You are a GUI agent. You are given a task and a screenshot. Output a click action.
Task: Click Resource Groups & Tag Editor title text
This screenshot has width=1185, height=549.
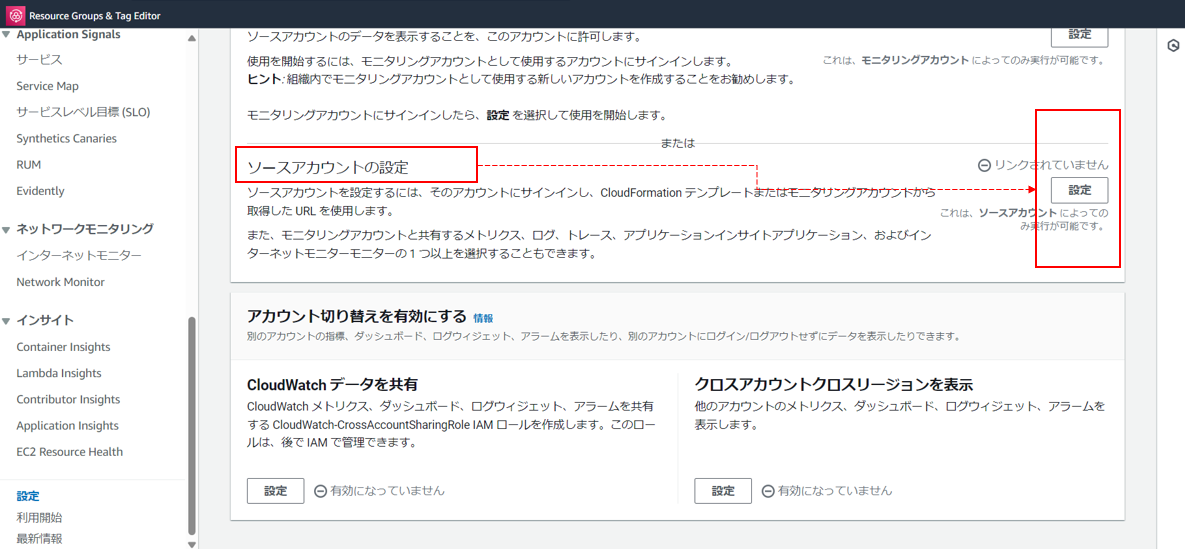point(94,15)
